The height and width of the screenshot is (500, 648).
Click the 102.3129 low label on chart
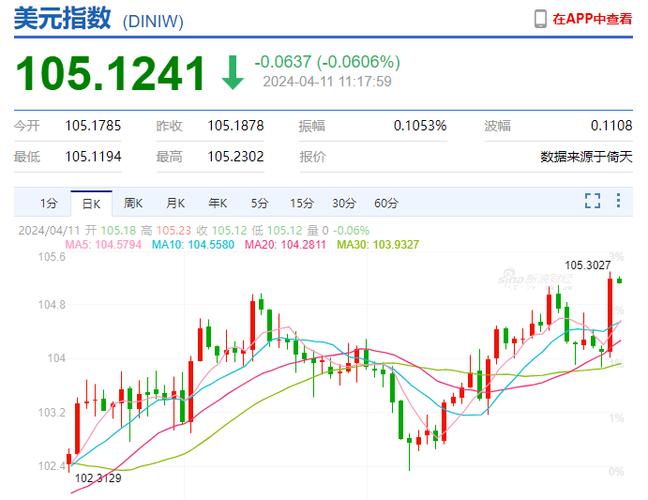98,479
